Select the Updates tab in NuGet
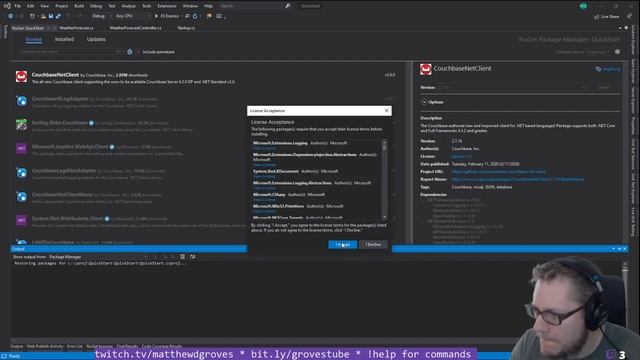This screenshot has height=360, width=640. click(96, 40)
